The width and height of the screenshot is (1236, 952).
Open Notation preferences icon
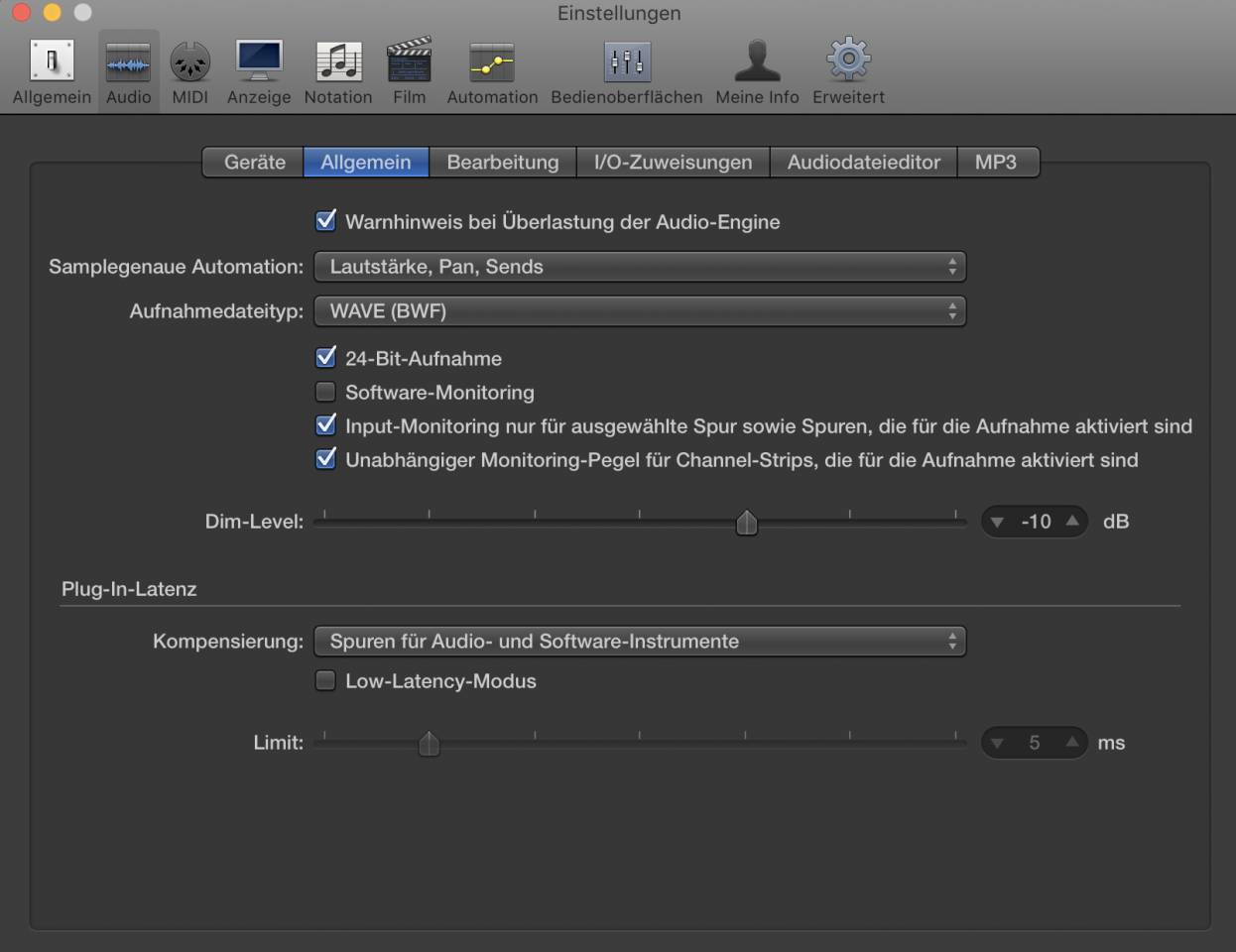[x=338, y=61]
